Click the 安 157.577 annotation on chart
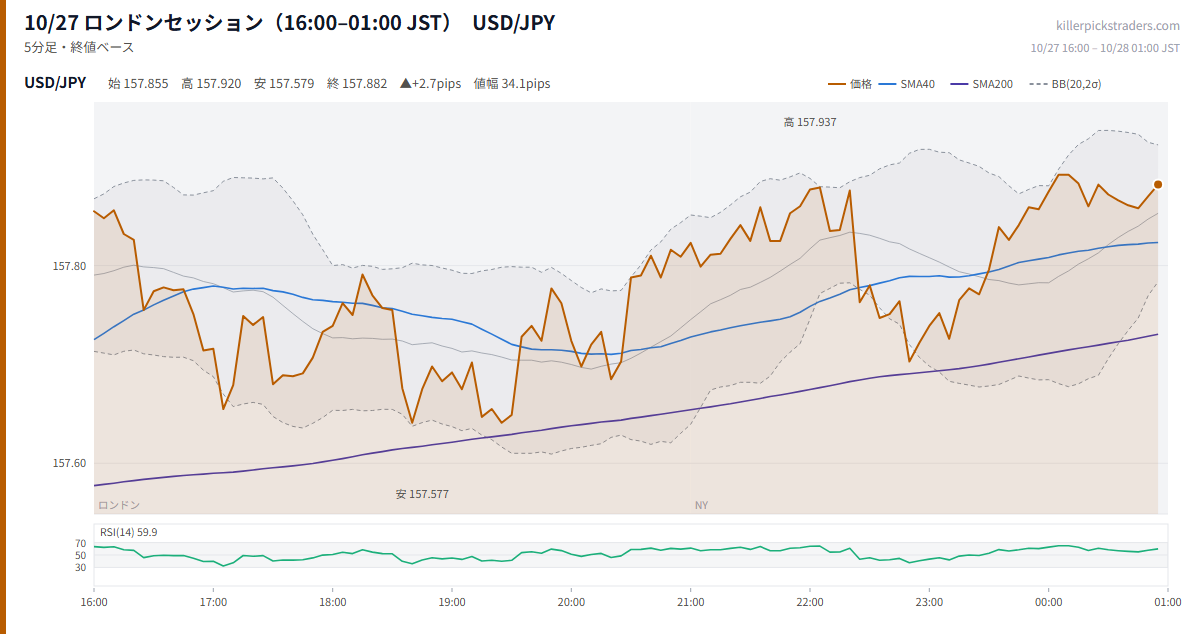 [x=422, y=494]
